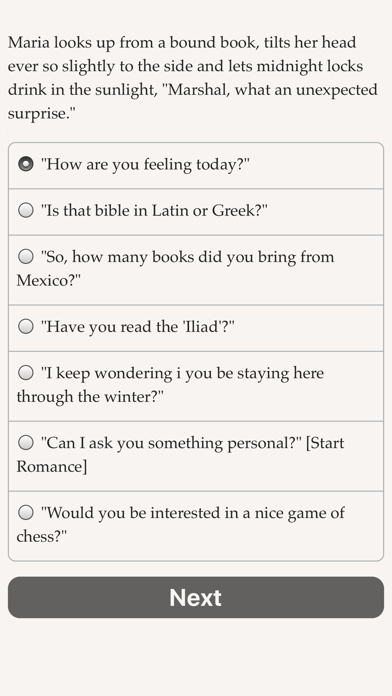Select the "Can I ask you something personal?" radio button
This screenshot has height=696, width=392.
point(26,443)
